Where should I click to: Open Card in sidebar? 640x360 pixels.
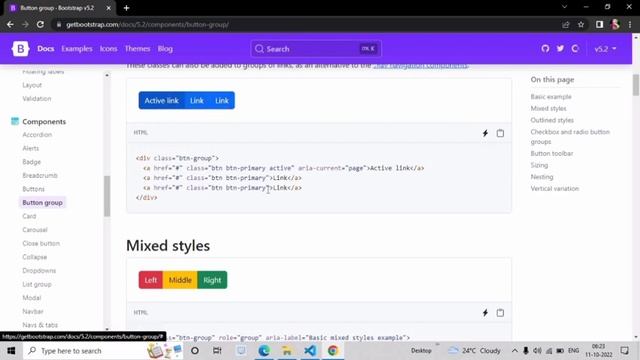(x=29, y=216)
